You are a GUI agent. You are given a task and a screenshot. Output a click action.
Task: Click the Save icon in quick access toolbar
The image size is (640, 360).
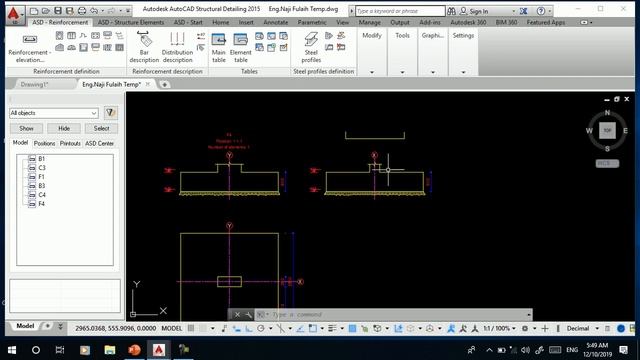(x=58, y=11)
